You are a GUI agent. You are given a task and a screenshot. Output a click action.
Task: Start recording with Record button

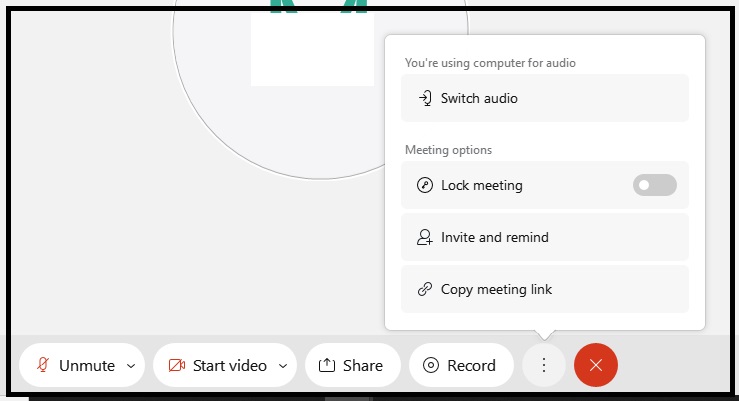[461, 365]
